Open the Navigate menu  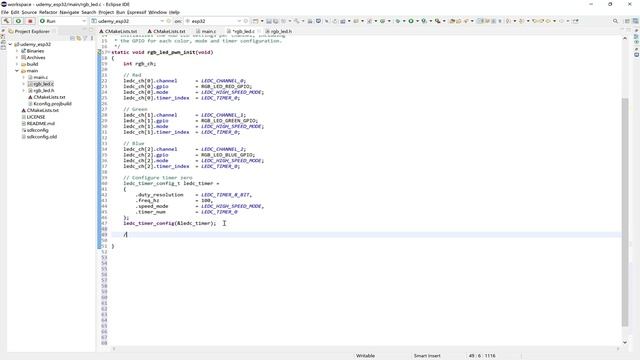pyautogui.click(x=69, y=12)
